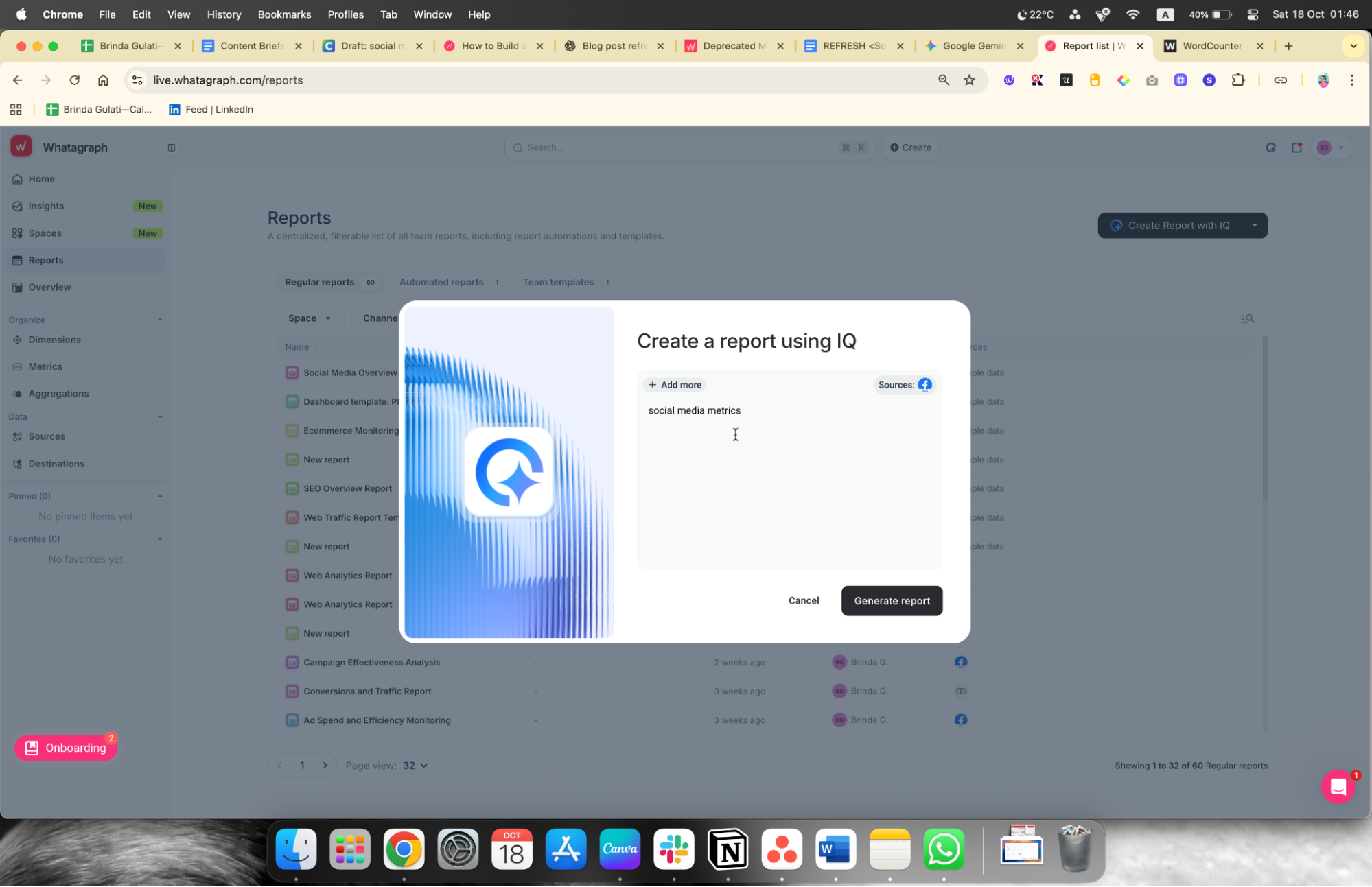Click the Whatagraph logo icon
The image size is (1372, 887).
click(21, 147)
